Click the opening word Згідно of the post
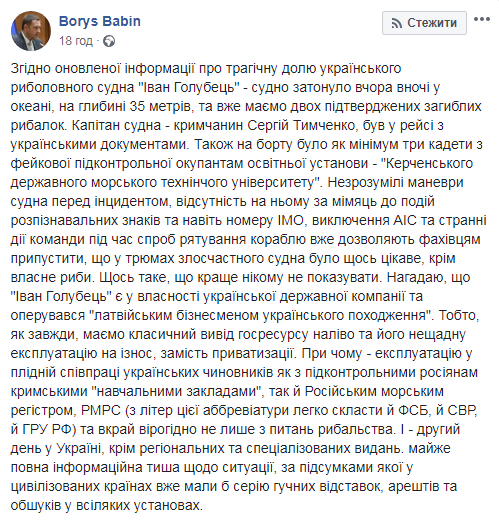 click(x=31, y=68)
